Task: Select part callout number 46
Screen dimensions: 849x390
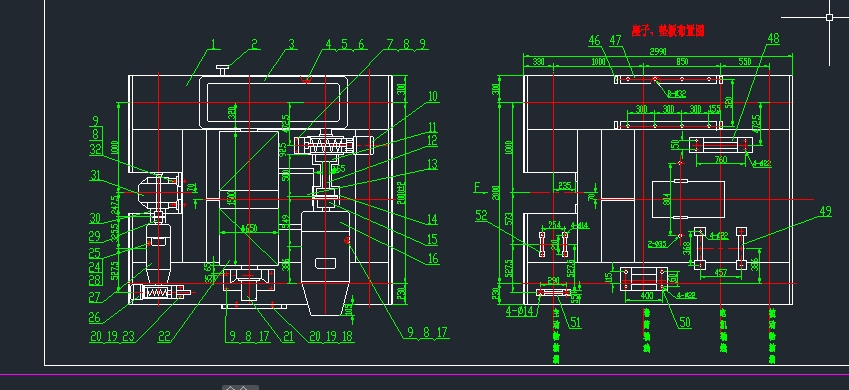Action: pyautogui.click(x=595, y=40)
